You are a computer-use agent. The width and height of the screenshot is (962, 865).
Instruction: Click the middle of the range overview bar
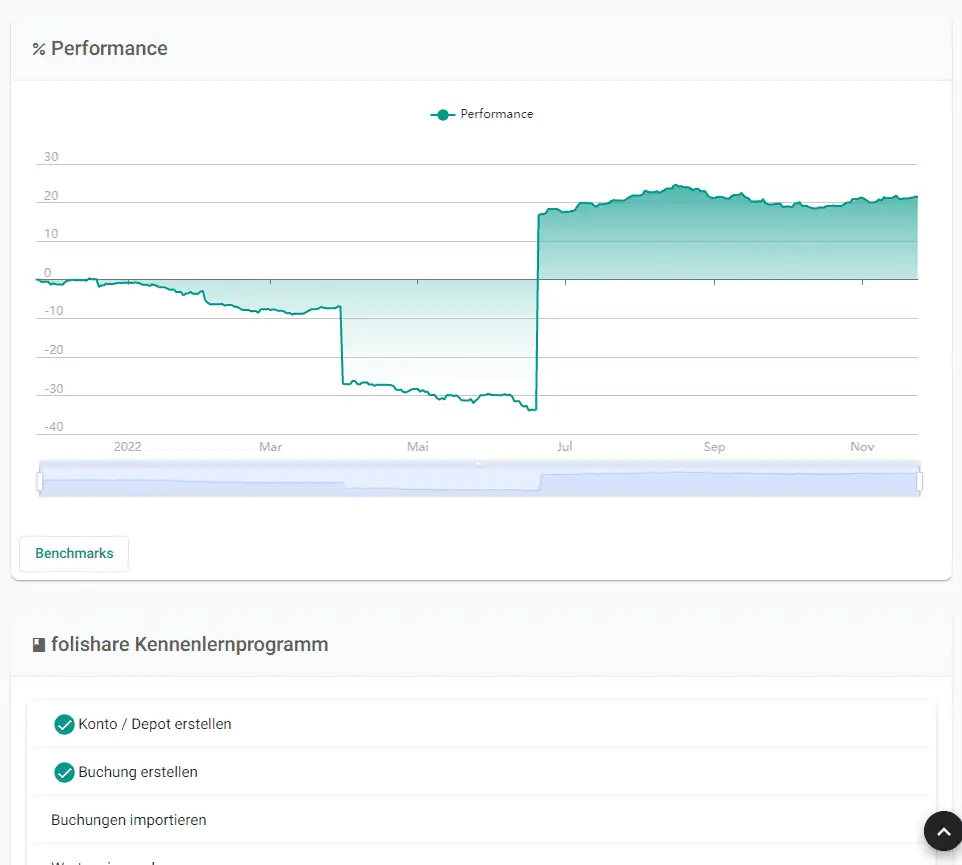[x=479, y=479]
